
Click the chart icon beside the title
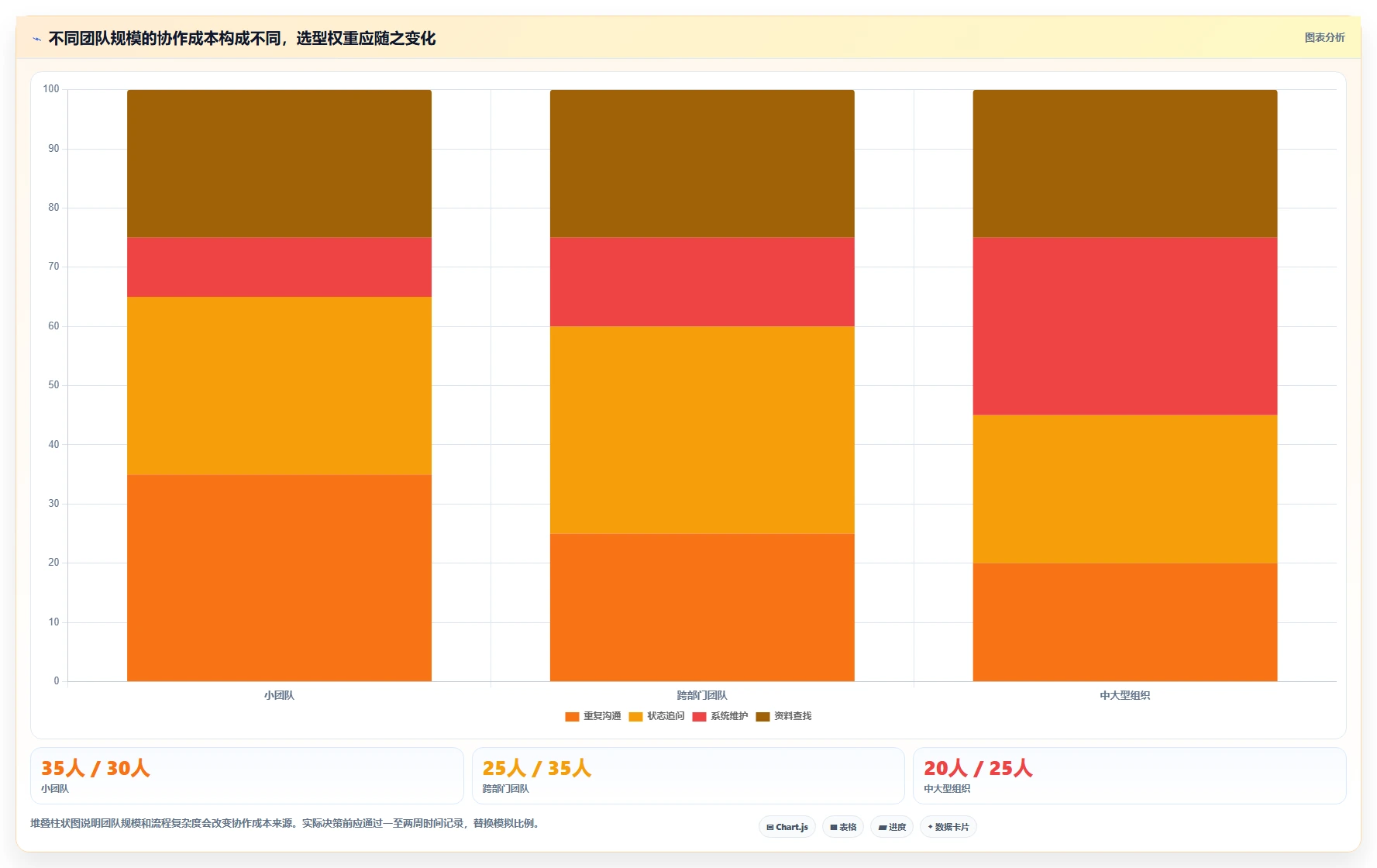click(x=36, y=39)
